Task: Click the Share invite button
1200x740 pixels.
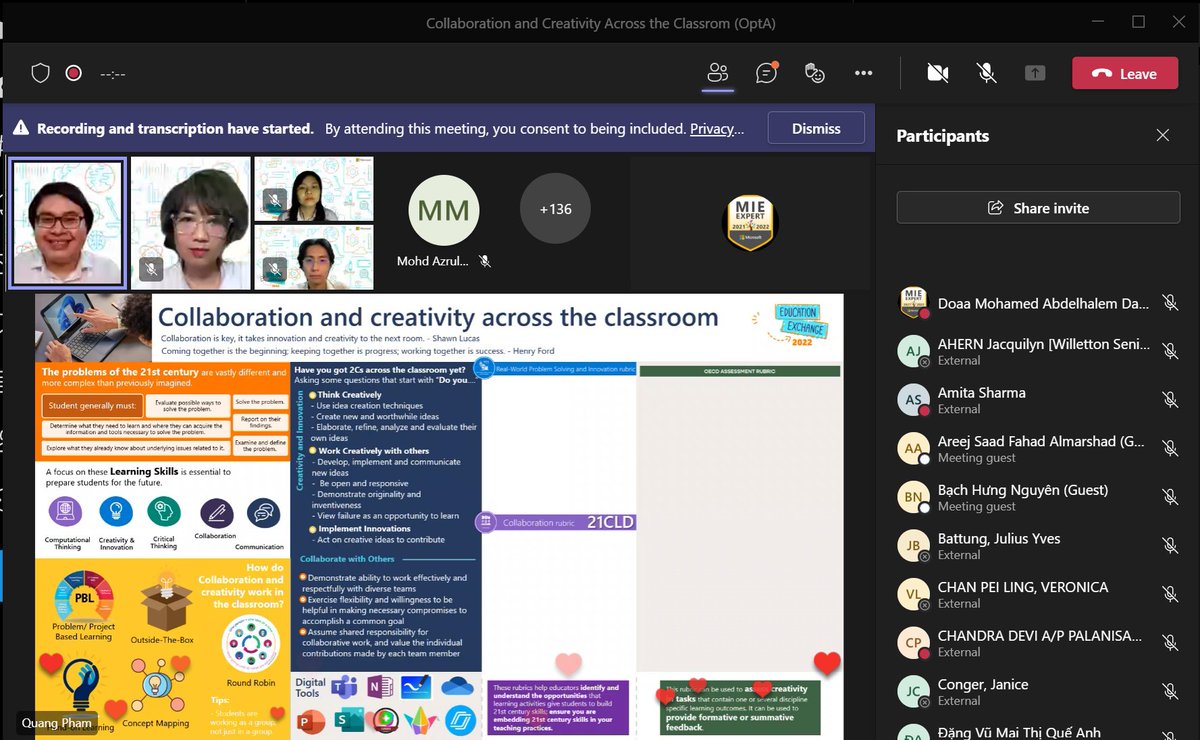Action: (x=1038, y=208)
